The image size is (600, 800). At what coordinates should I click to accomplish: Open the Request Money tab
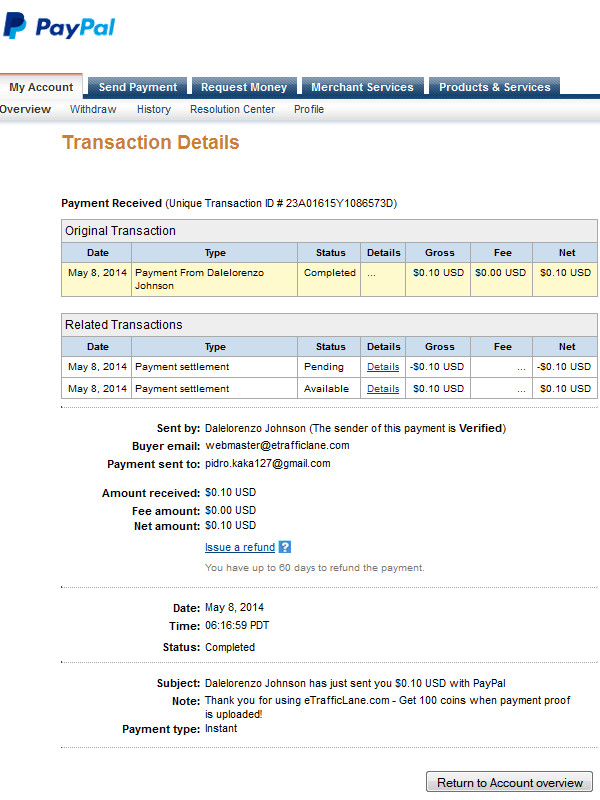tap(244, 87)
